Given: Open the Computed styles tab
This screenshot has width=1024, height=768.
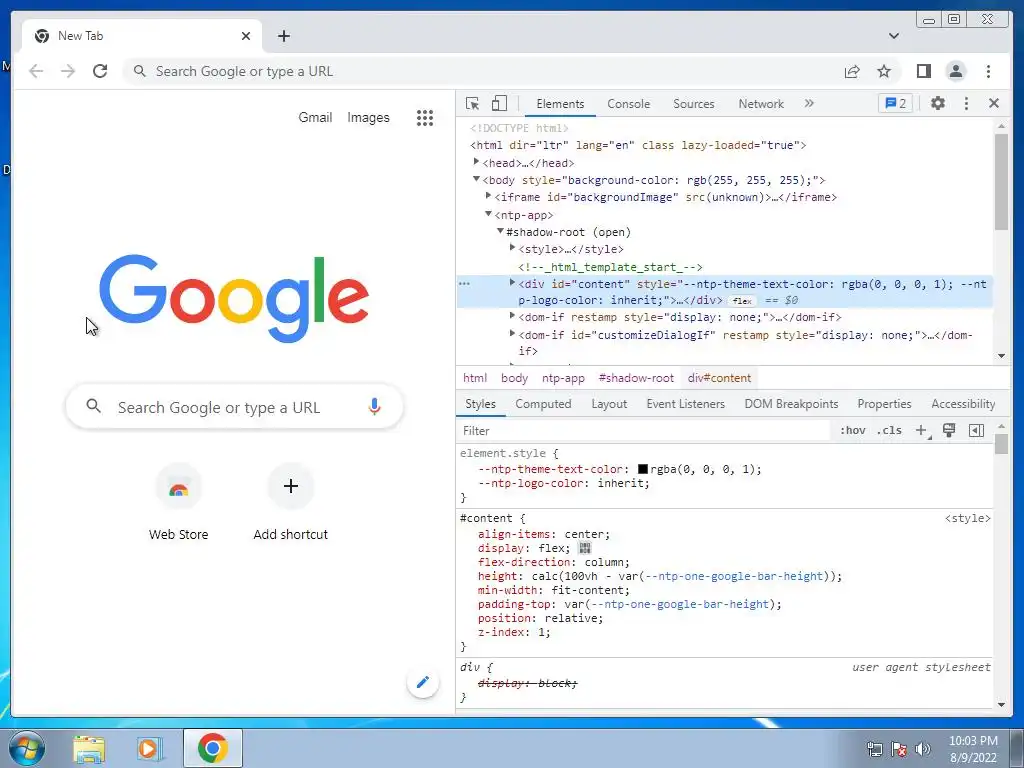Looking at the screenshot, I should (x=543, y=404).
